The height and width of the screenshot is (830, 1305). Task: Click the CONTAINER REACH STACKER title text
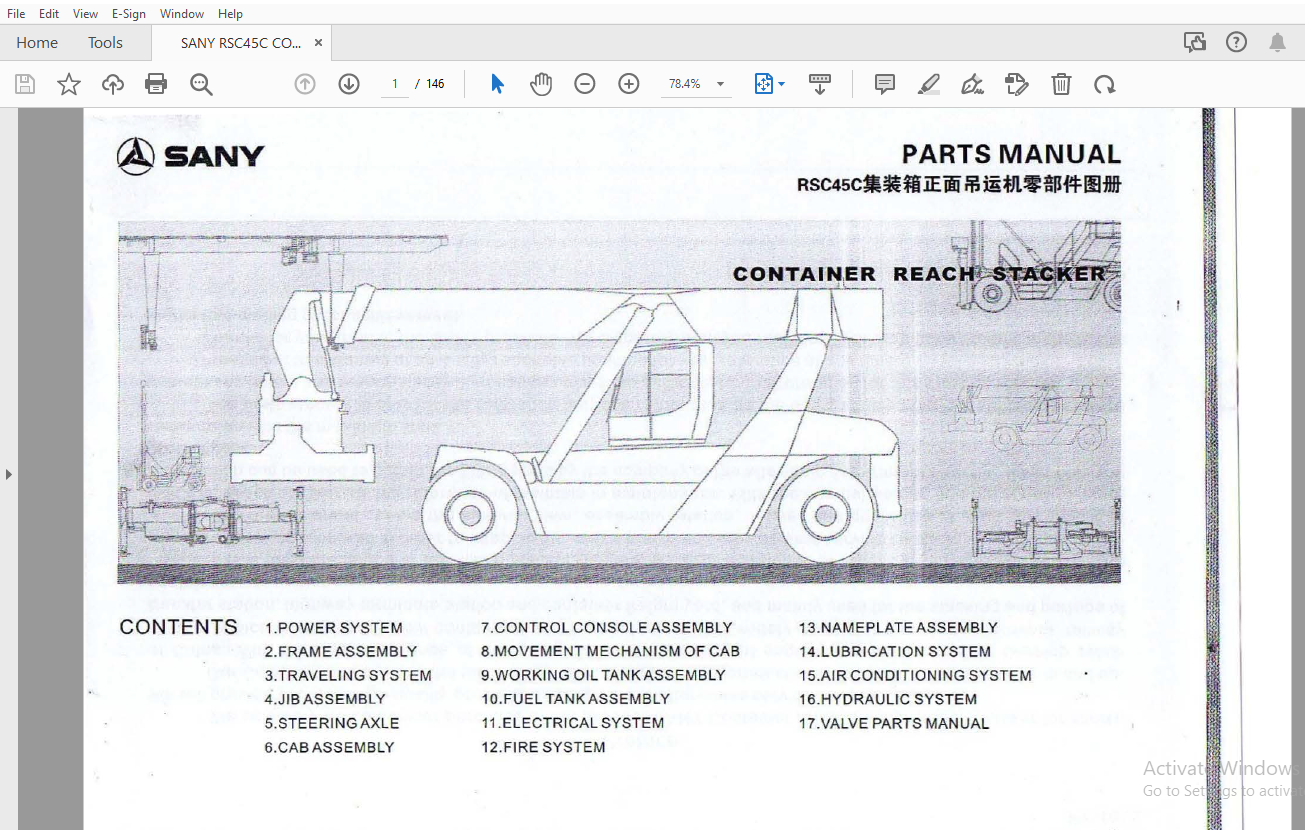pyautogui.click(x=919, y=274)
